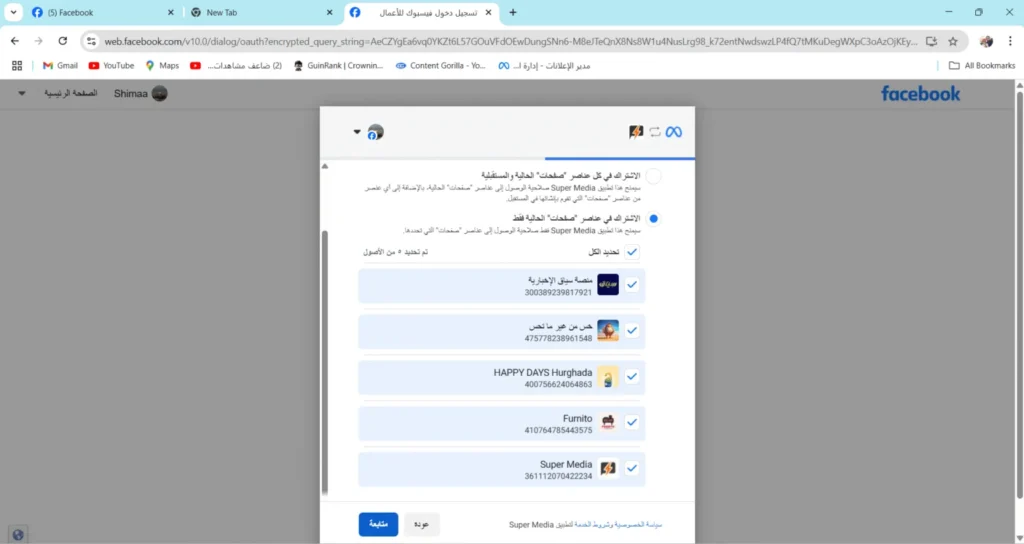This screenshot has height=544, width=1024.
Task: Open the YouTube bookmark
Action: [x=111, y=65]
